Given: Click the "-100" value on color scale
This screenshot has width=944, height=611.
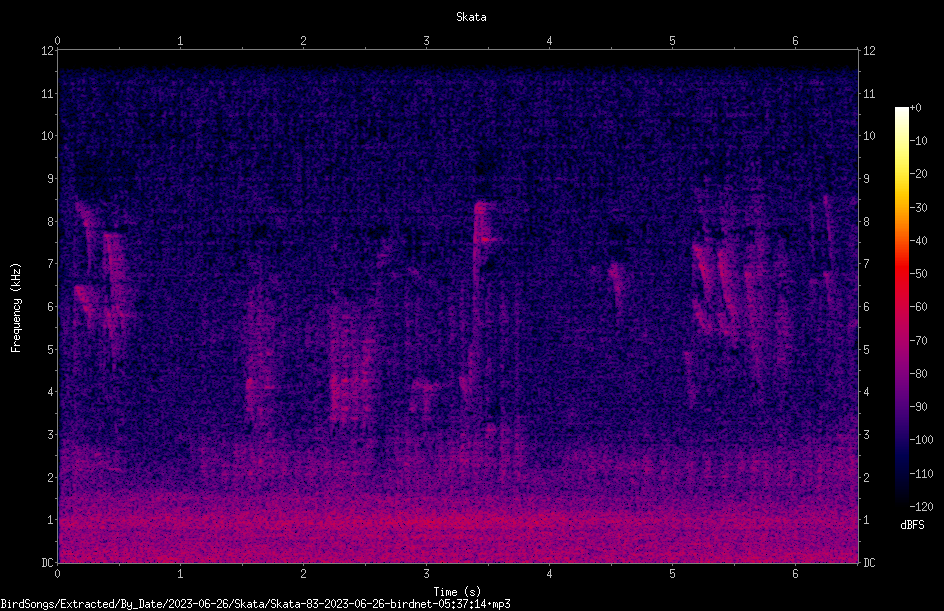Looking at the screenshot, I should click(x=921, y=440).
